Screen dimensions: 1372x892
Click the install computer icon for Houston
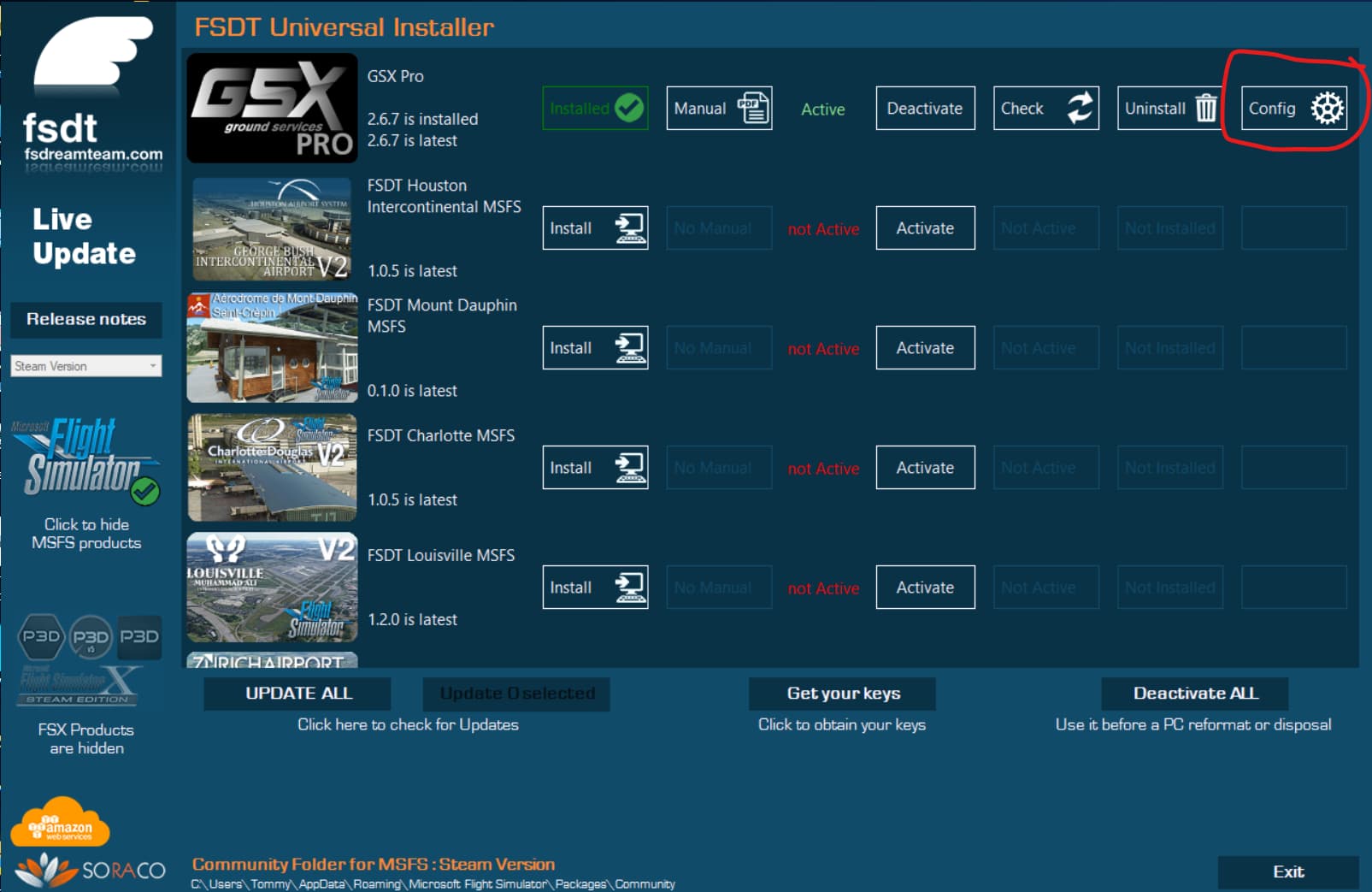tap(630, 228)
